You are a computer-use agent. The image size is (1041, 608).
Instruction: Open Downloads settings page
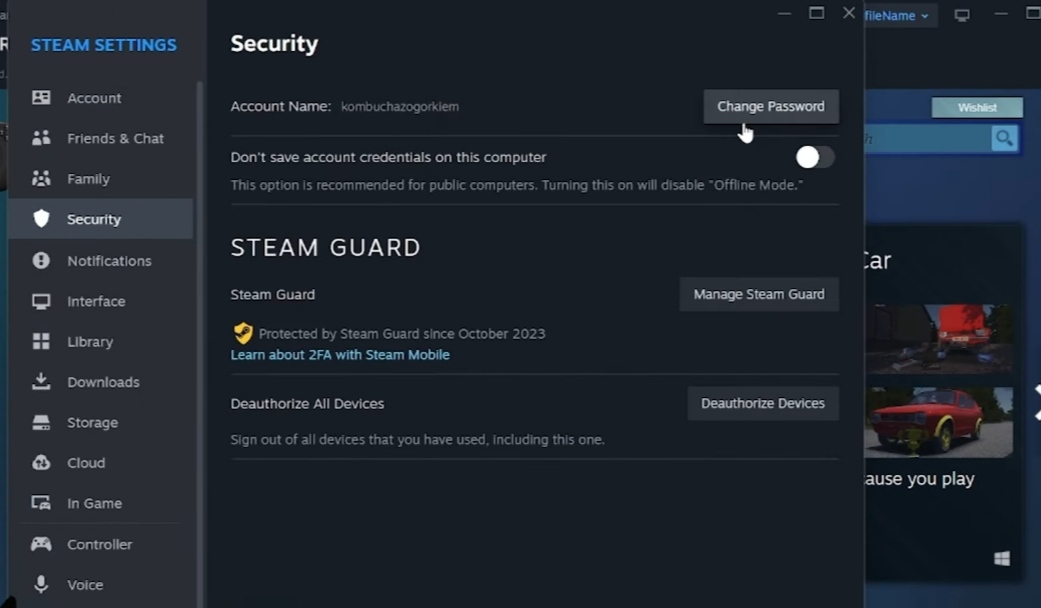[x=101, y=382]
